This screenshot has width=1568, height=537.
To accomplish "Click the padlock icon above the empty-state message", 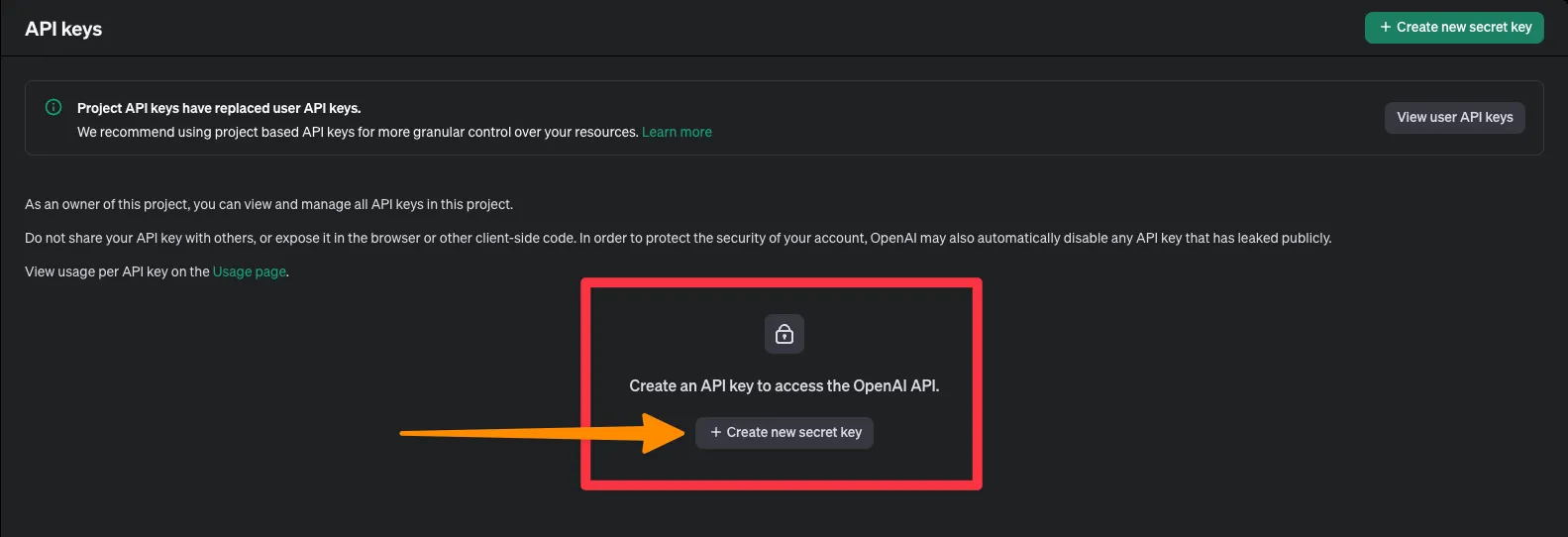I will click(x=784, y=334).
